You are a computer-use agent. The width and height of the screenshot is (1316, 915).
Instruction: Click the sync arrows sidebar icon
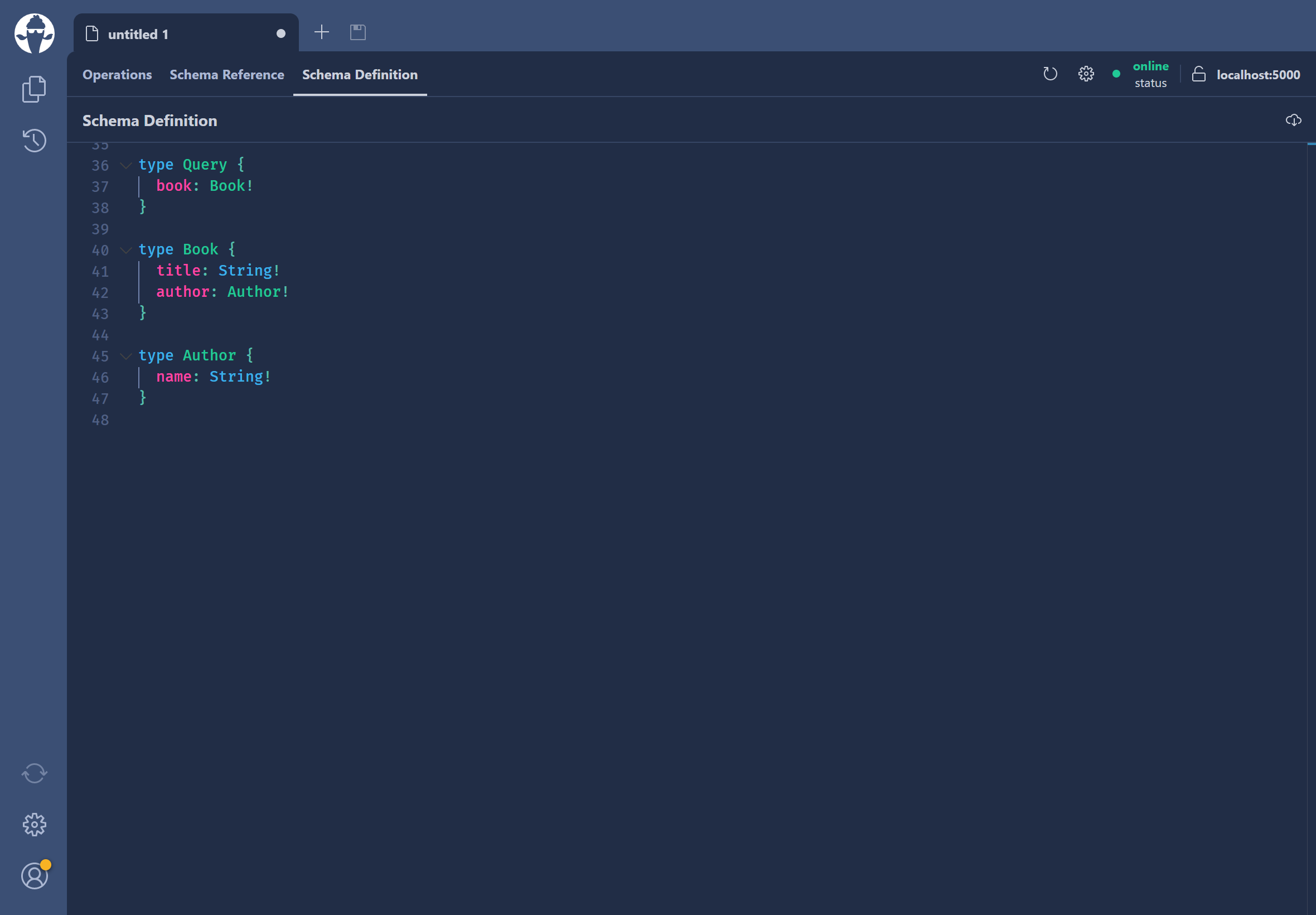[35, 773]
